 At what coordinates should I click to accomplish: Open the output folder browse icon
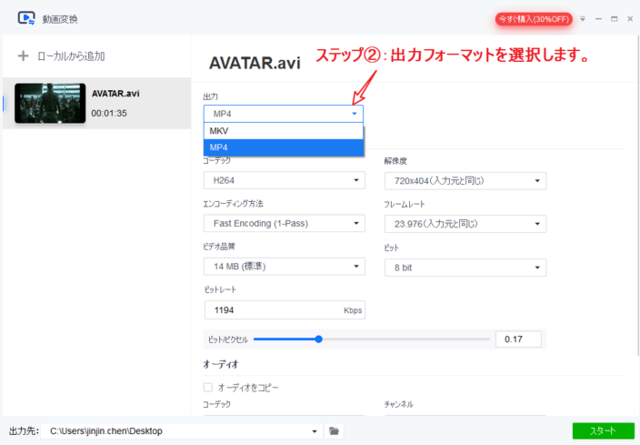click(335, 431)
